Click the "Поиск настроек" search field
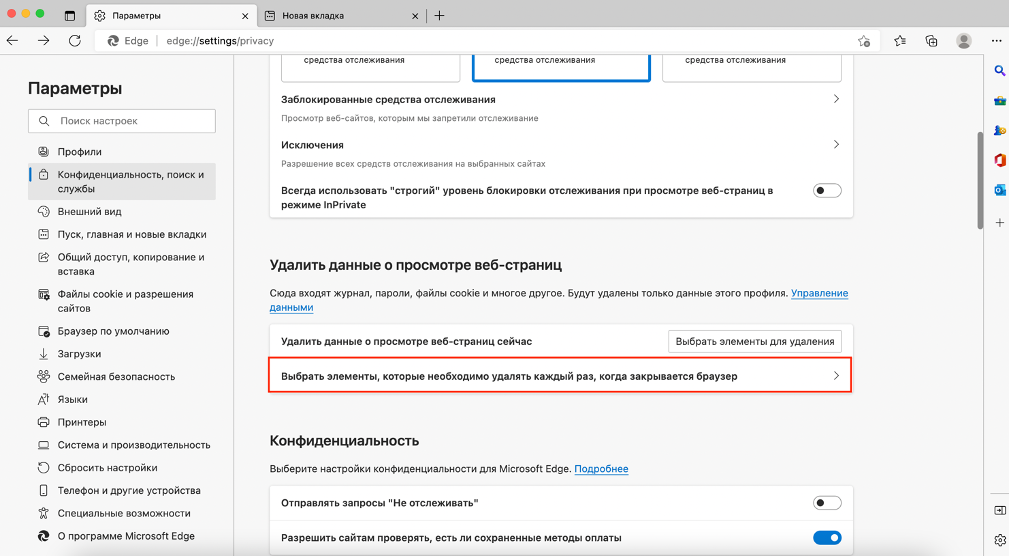Viewport: 1010px width, 556px height. [x=122, y=121]
